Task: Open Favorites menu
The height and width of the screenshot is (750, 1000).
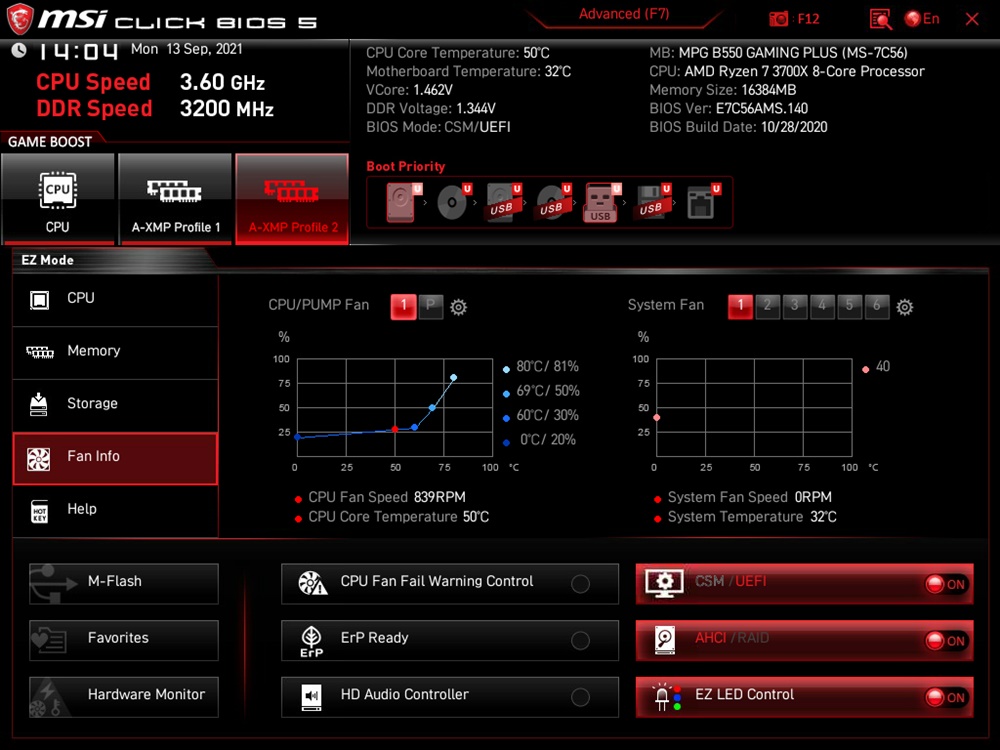Action: (124, 640)
